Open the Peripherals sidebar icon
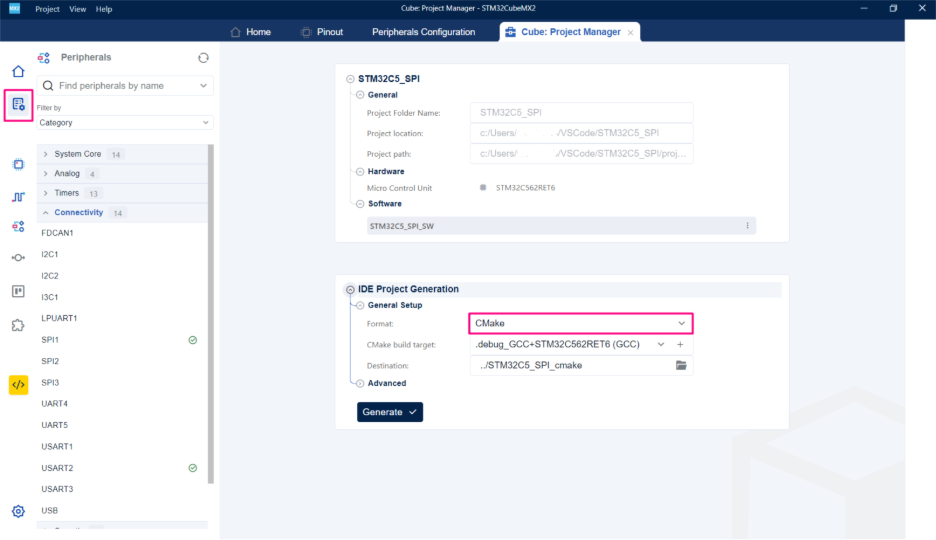Image resolution: width=936 pixels, height=540 pixels. 19,227
